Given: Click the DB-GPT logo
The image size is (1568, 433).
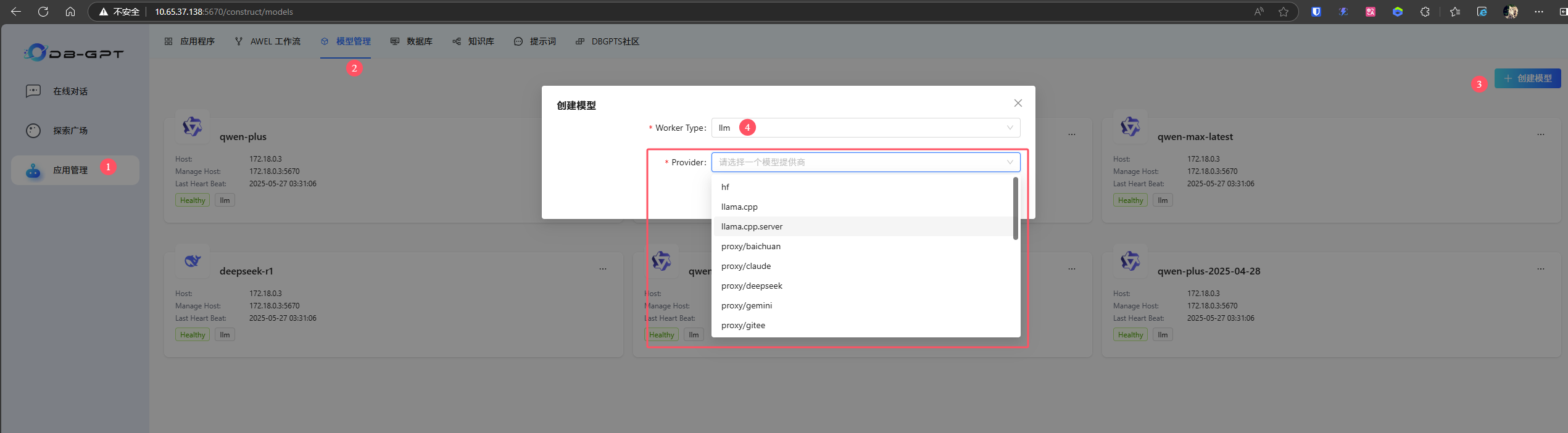Looking at the screenshot, I should (74, 53).
